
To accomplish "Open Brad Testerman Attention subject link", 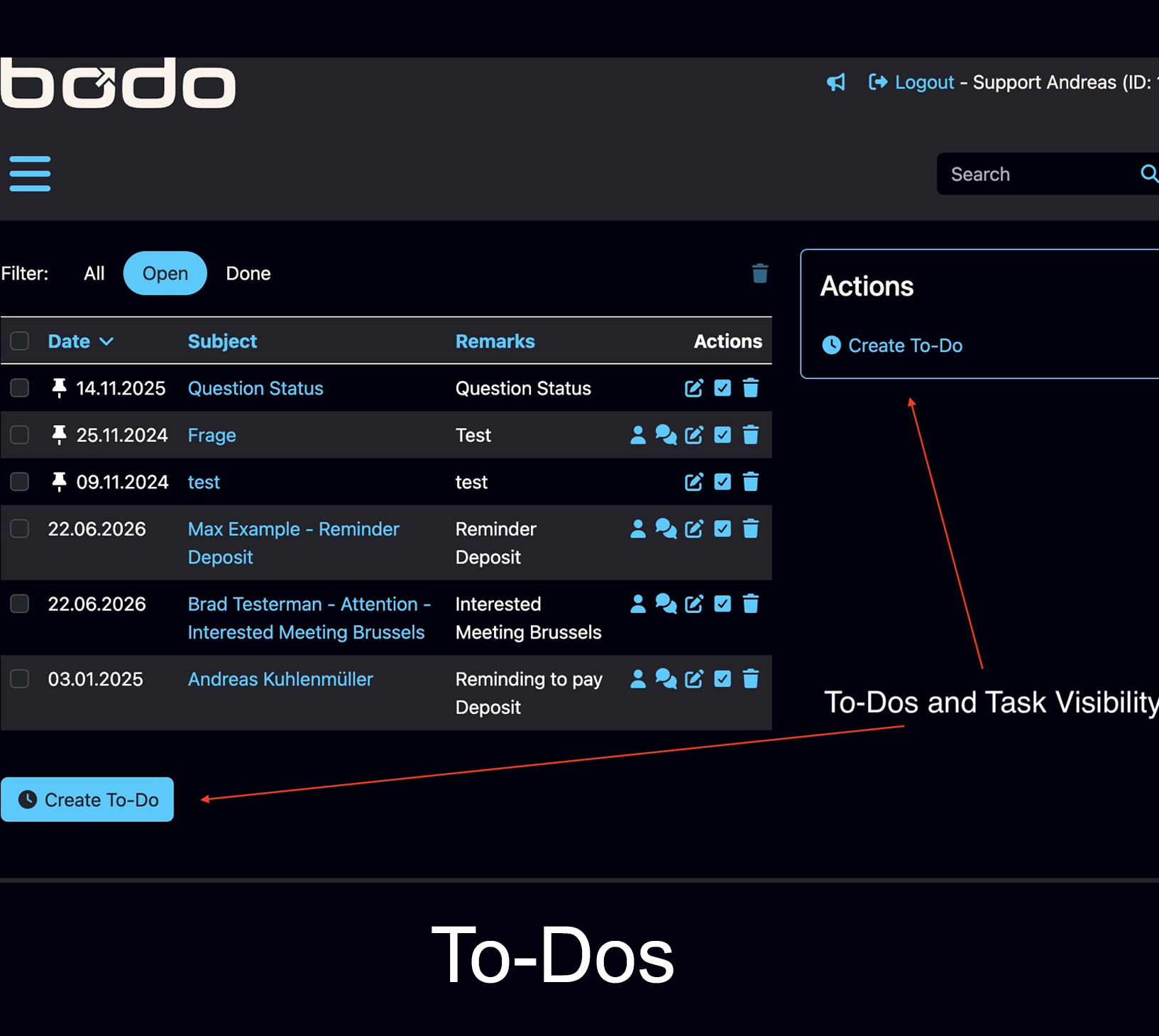I will [309, 618].
